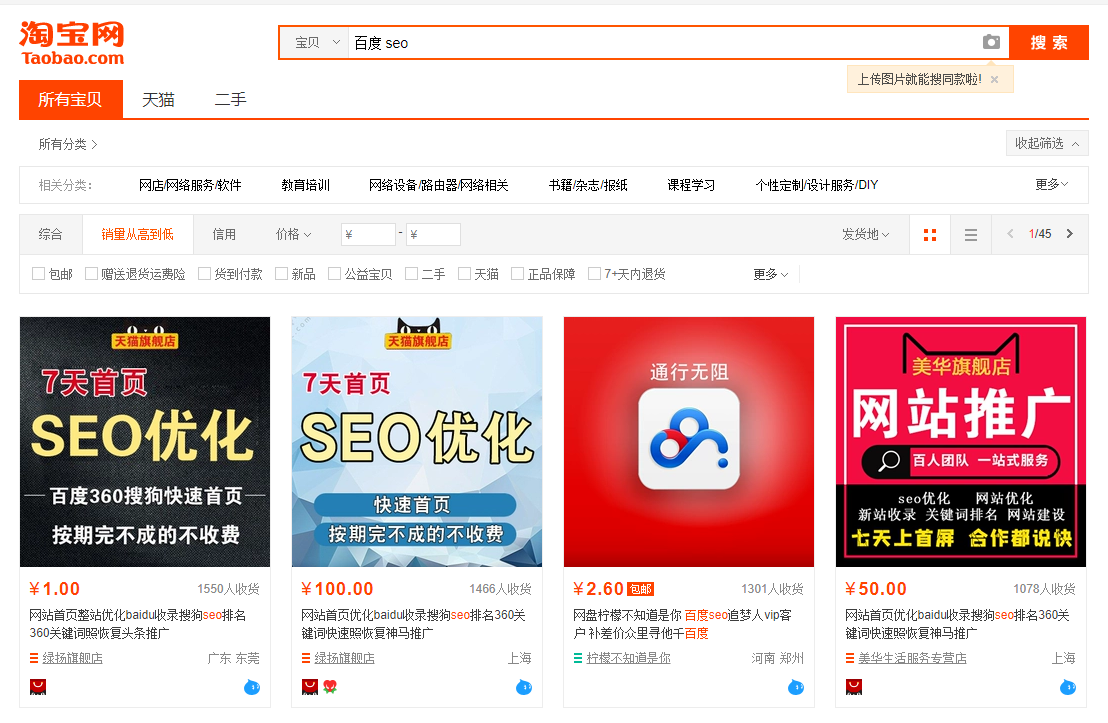
Task: Open category 课程学习
Action: pos(691,185)
